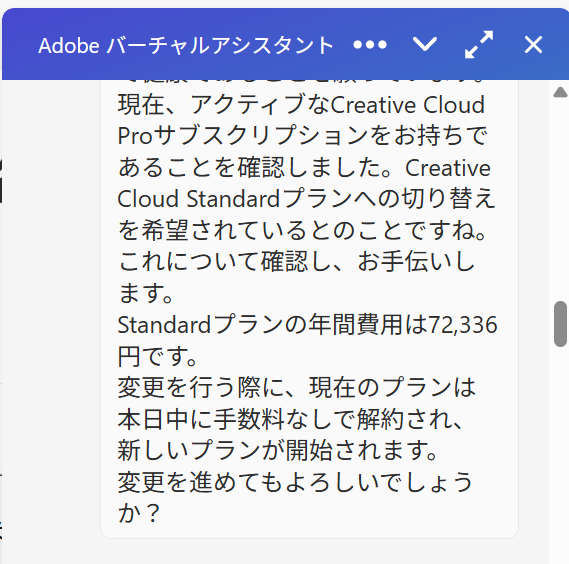
Task: Click the chat scrollbar thumb
Action: click(x=560, y=324)
